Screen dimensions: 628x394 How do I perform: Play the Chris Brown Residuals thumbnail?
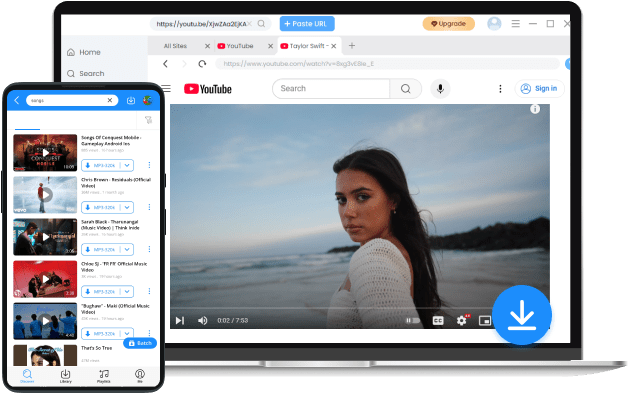click(45, 195)
